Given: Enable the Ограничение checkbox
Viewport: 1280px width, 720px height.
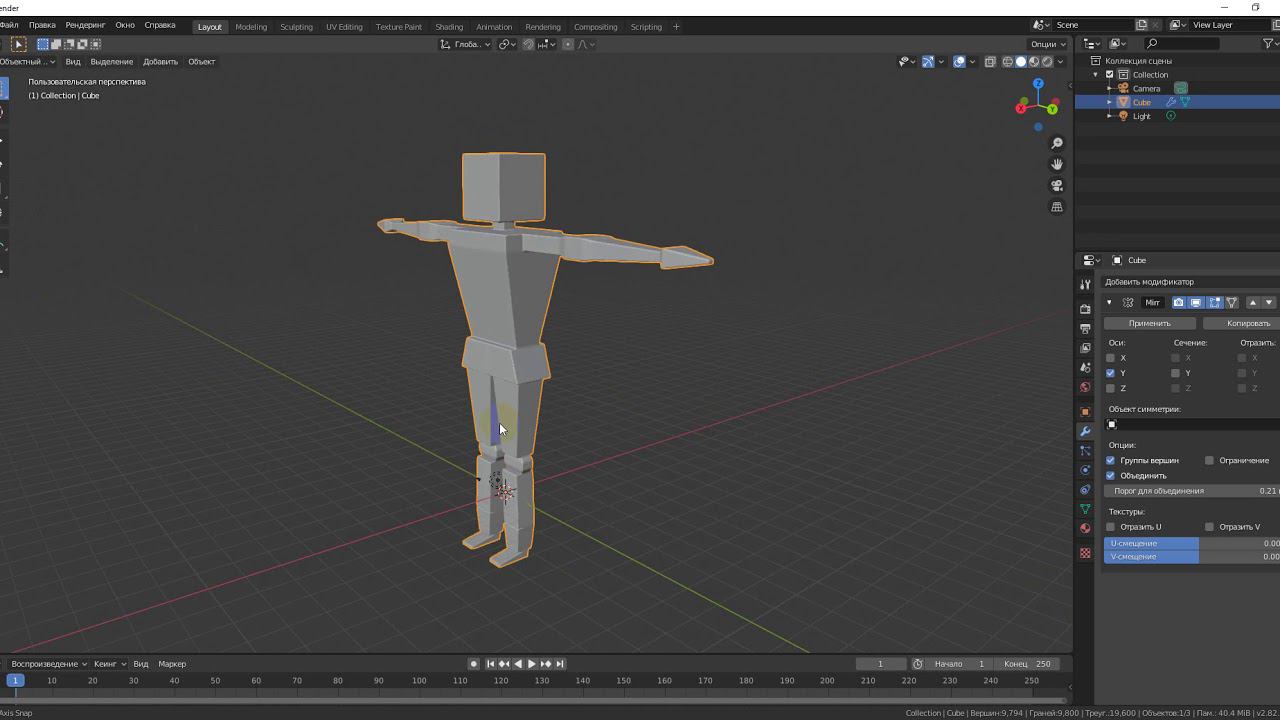Looking at the screenshot, I should point(1209,461).
